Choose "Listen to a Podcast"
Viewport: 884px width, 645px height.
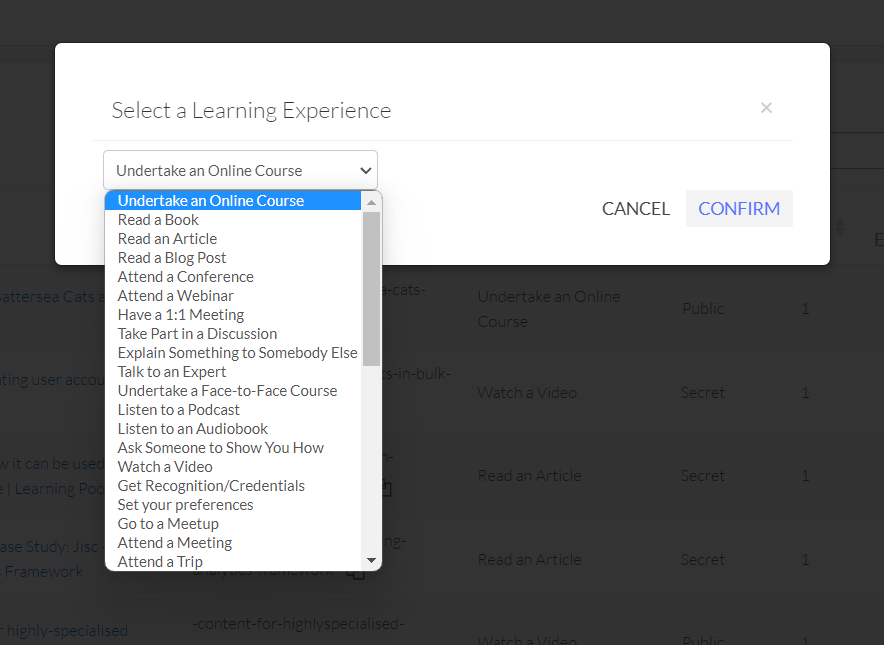pyautogui.click(x=178, y=409)
